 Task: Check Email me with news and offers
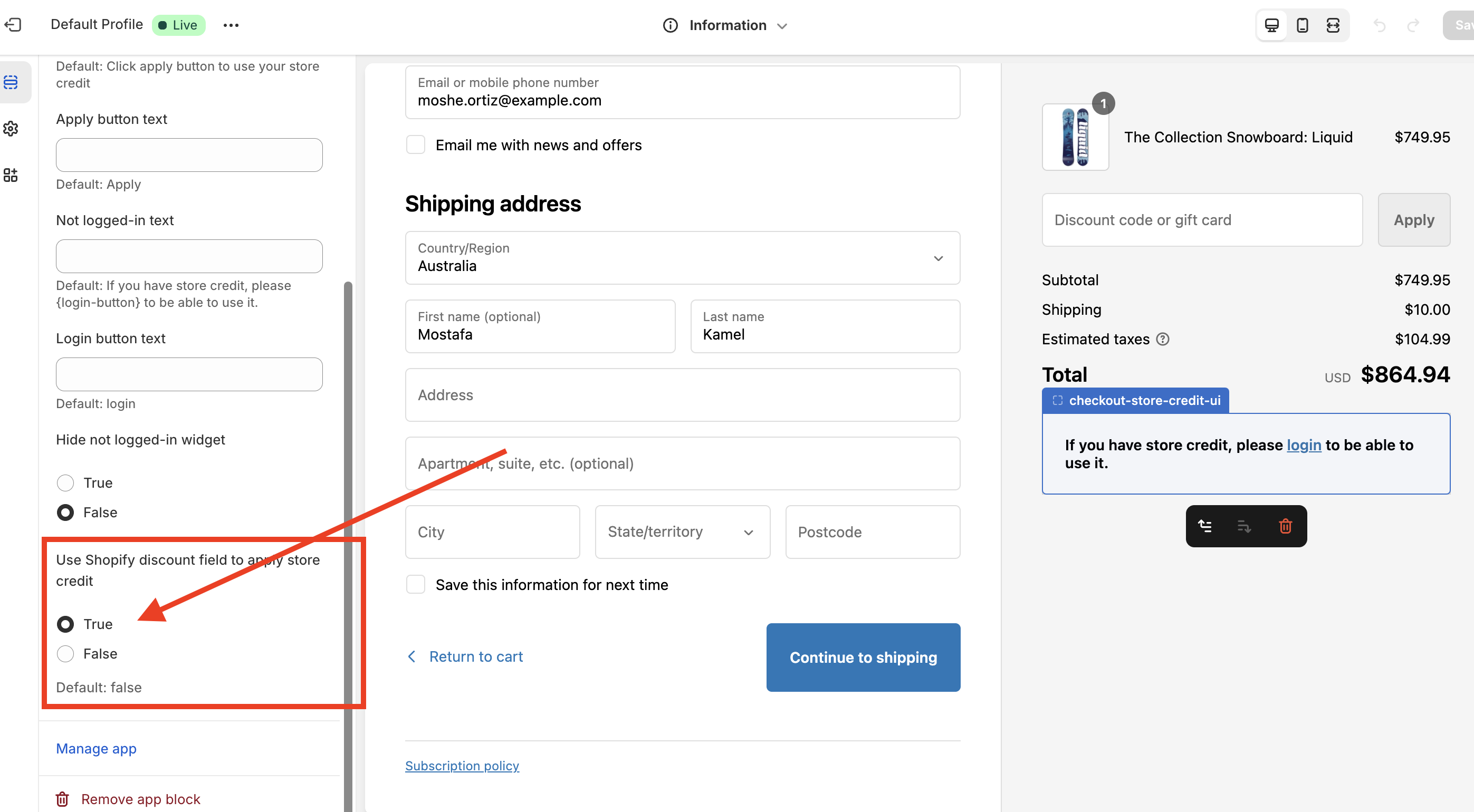tap(415, 144)
